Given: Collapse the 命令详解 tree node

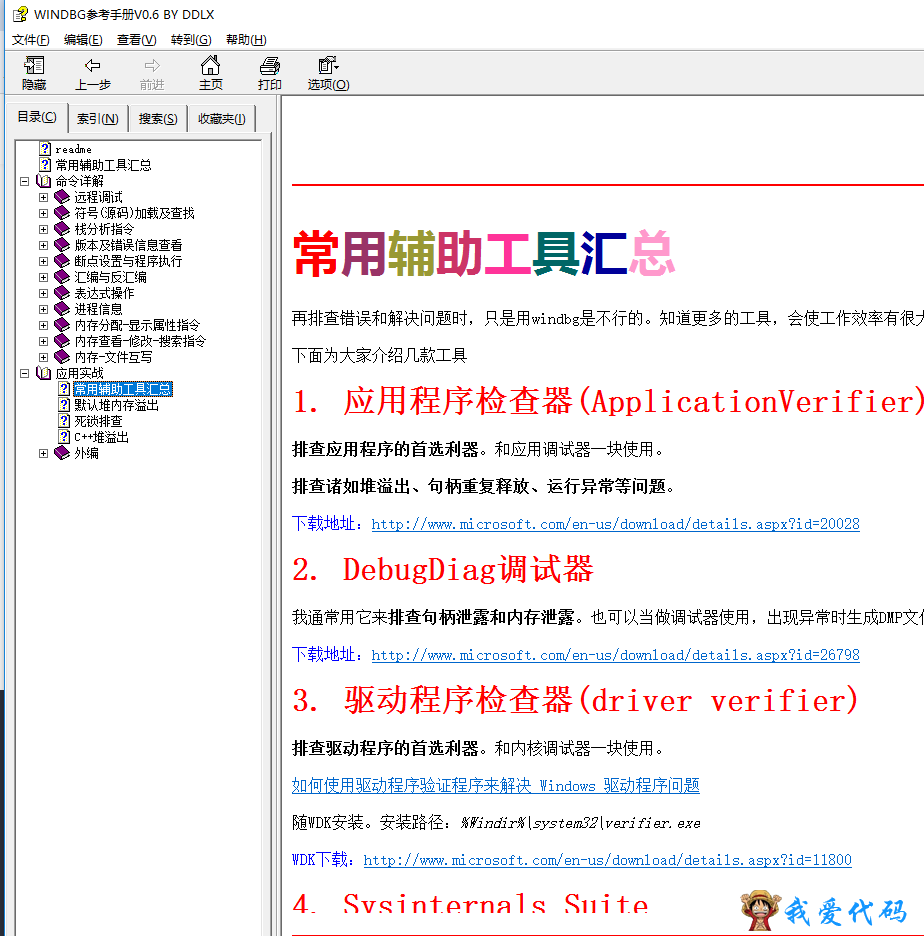Looking at the screenshot, I should [x=24, y=181].
